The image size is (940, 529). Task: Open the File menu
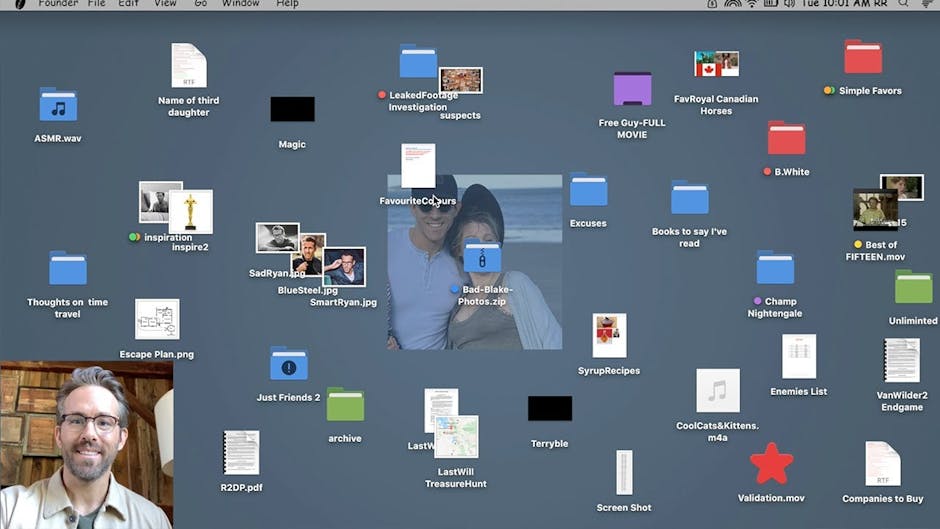96,4
